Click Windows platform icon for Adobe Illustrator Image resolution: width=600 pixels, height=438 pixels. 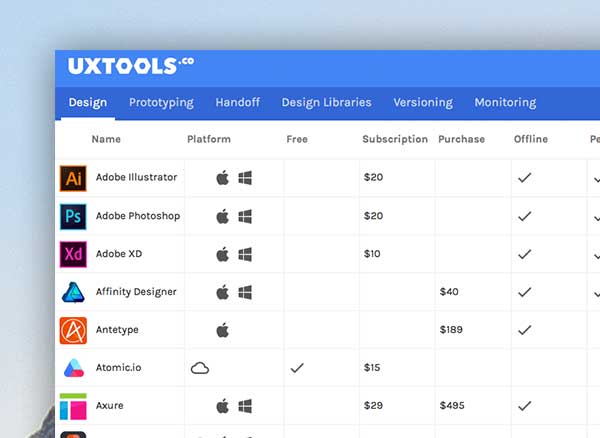point(245,178)
